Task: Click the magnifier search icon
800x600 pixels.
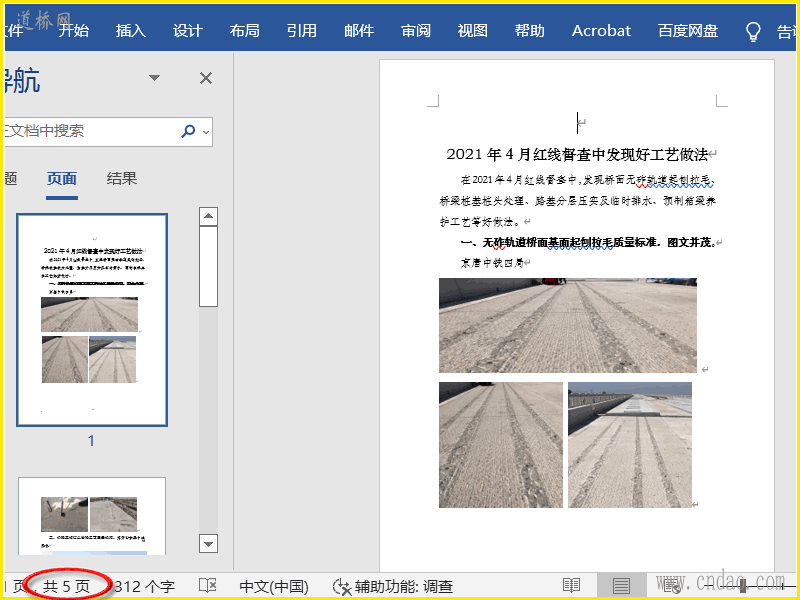Action: 188,132
